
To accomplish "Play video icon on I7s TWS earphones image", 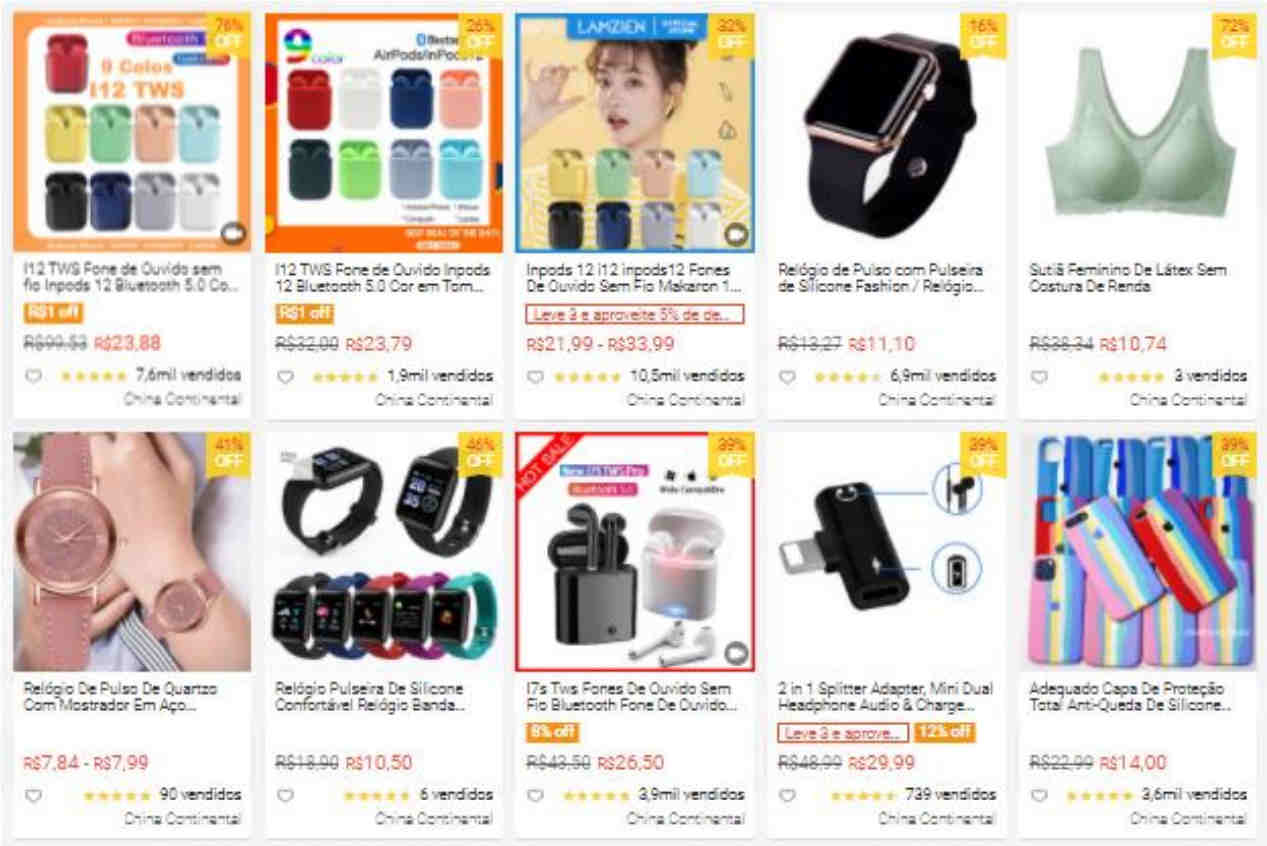I will (737, 653).
